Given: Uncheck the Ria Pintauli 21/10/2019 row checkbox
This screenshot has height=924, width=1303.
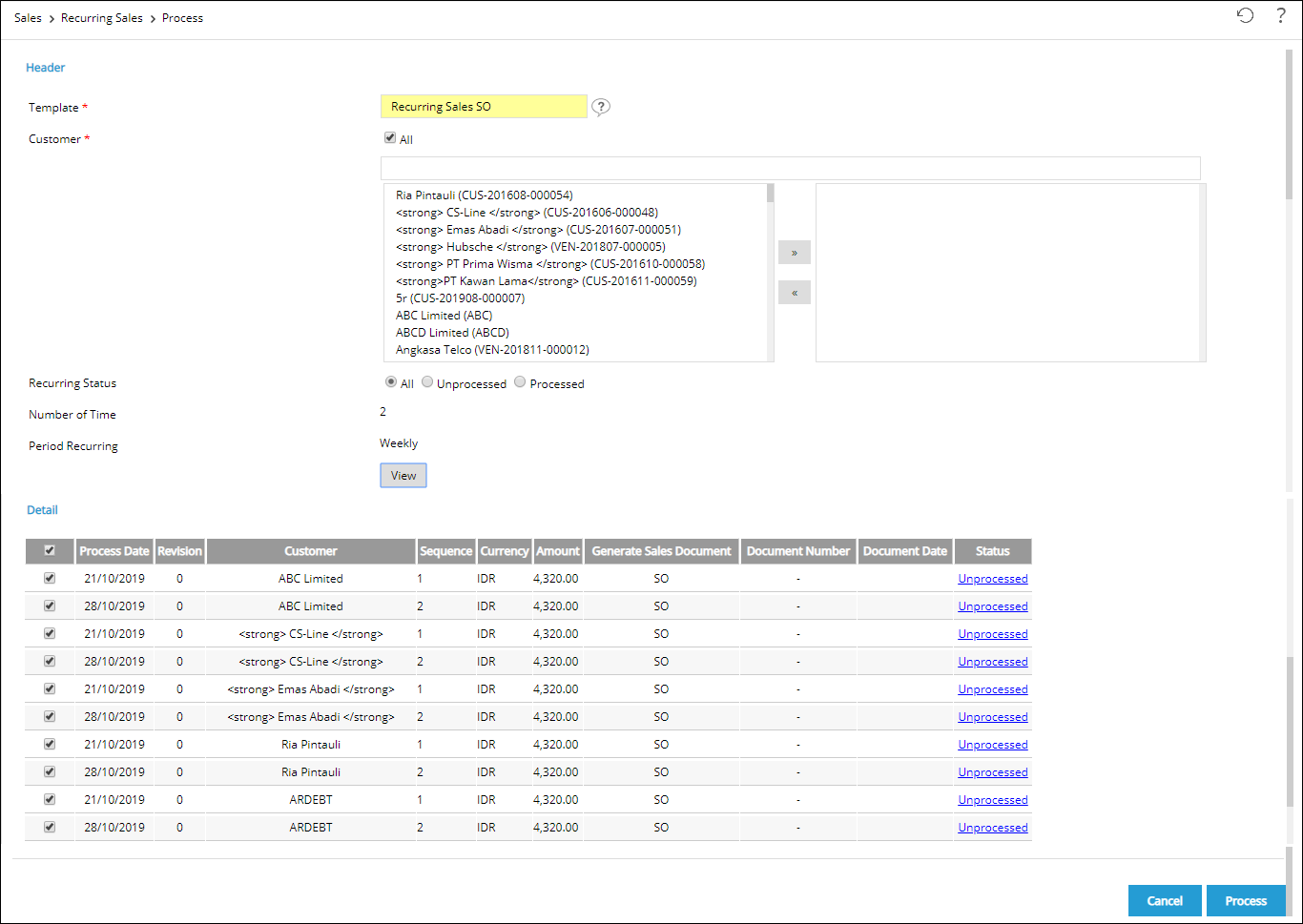Looking at the screenshot, I should [50, 744].
